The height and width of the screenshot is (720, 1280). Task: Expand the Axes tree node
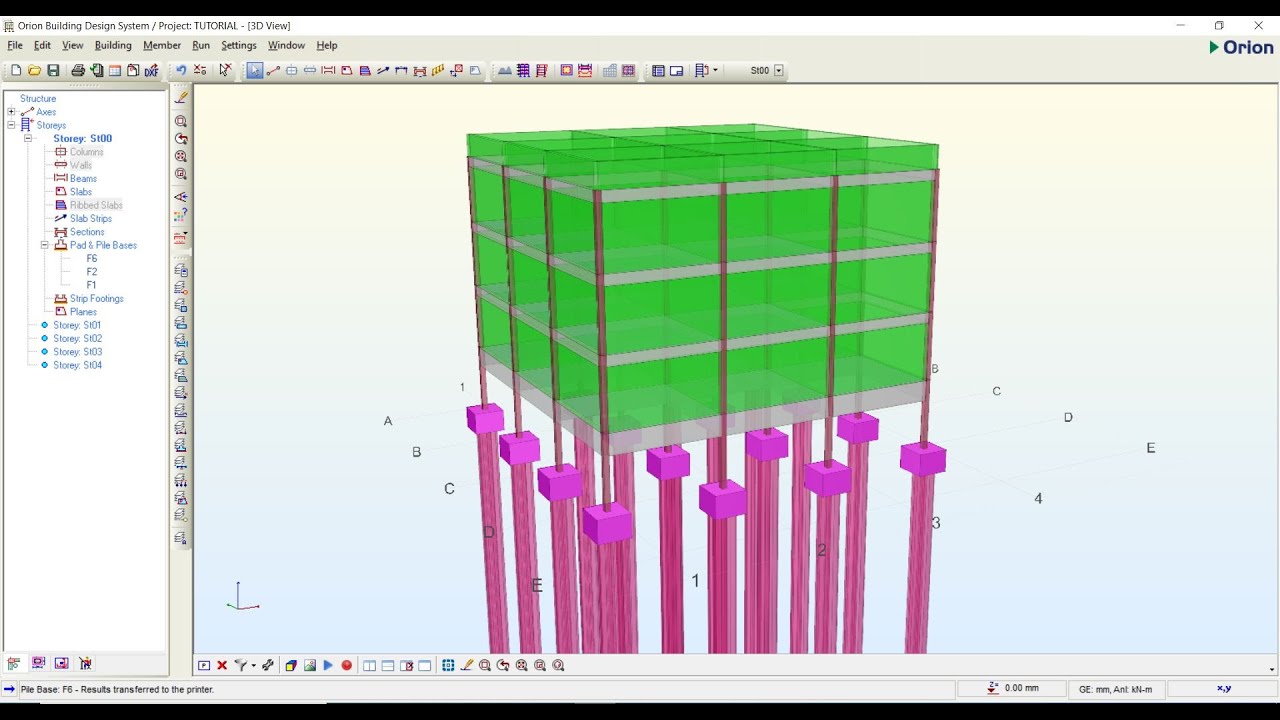[x=11, y=112]
